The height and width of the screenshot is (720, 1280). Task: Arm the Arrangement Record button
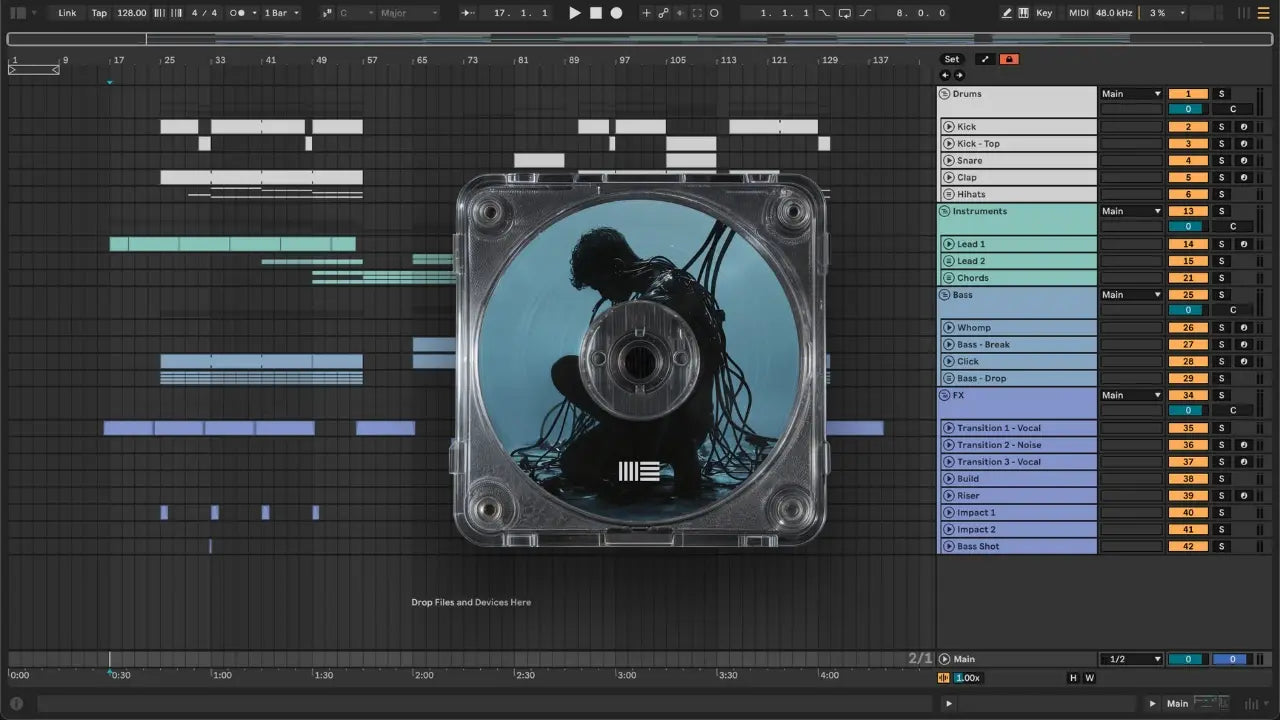point(616,13)
